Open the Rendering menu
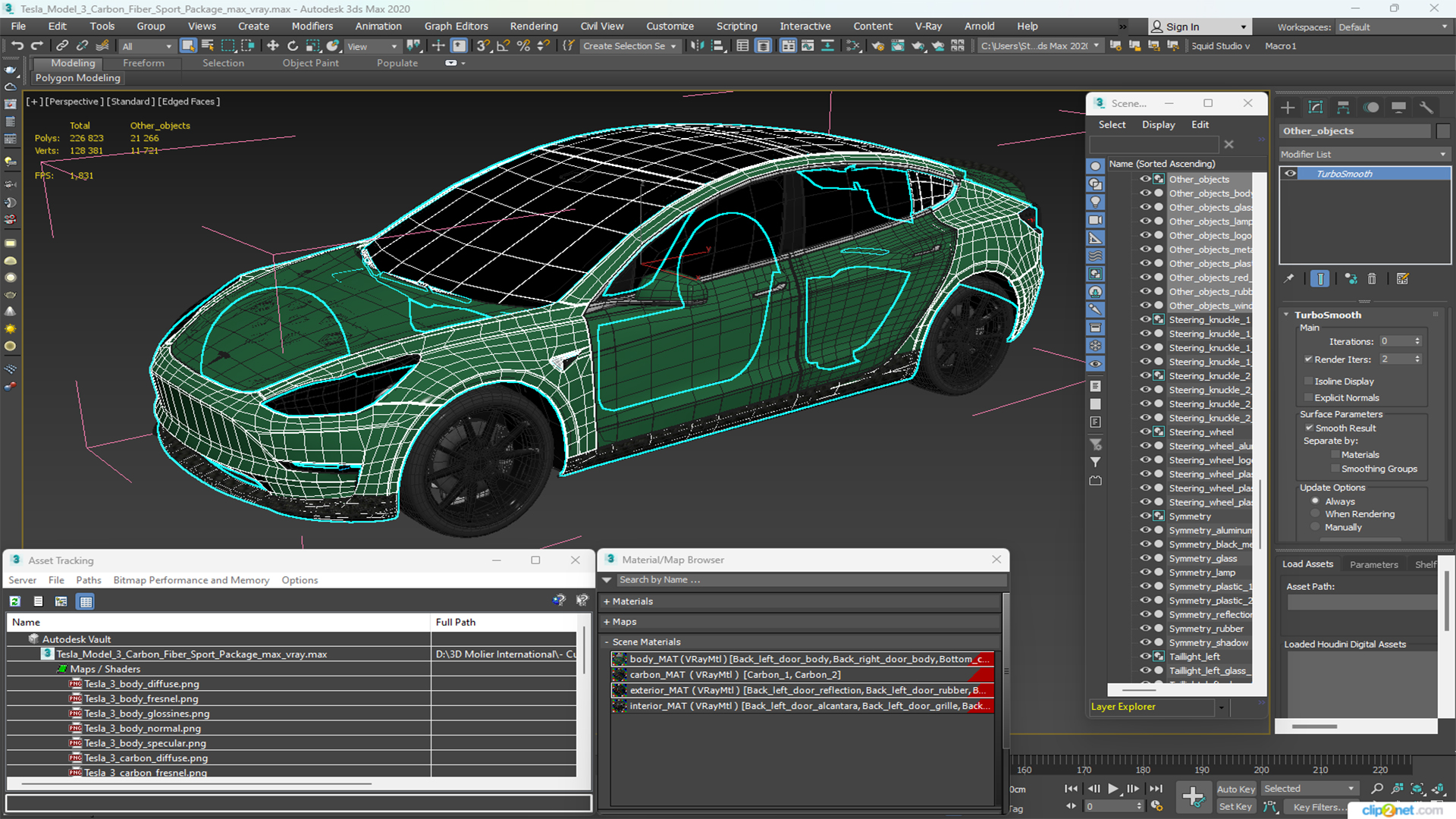The image size is (1456, 819). coord(534,26)
